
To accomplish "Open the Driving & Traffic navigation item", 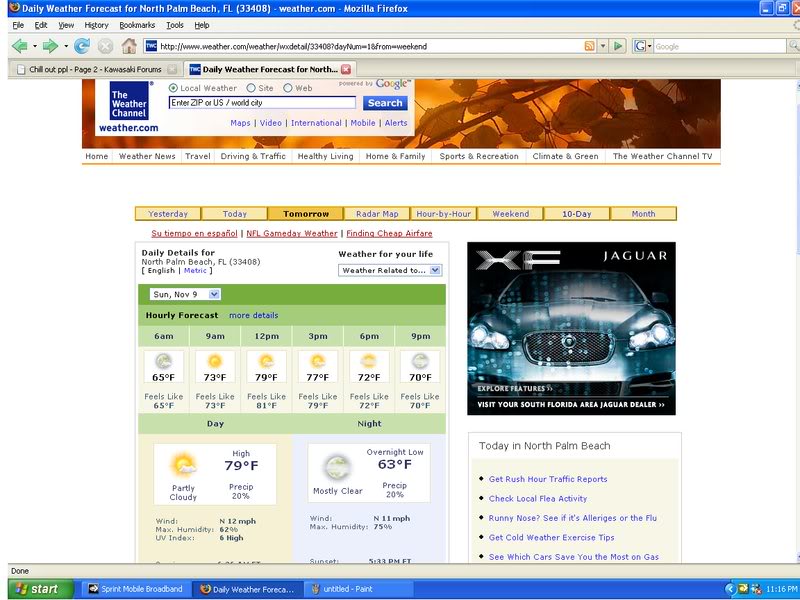I will [253, 156].
